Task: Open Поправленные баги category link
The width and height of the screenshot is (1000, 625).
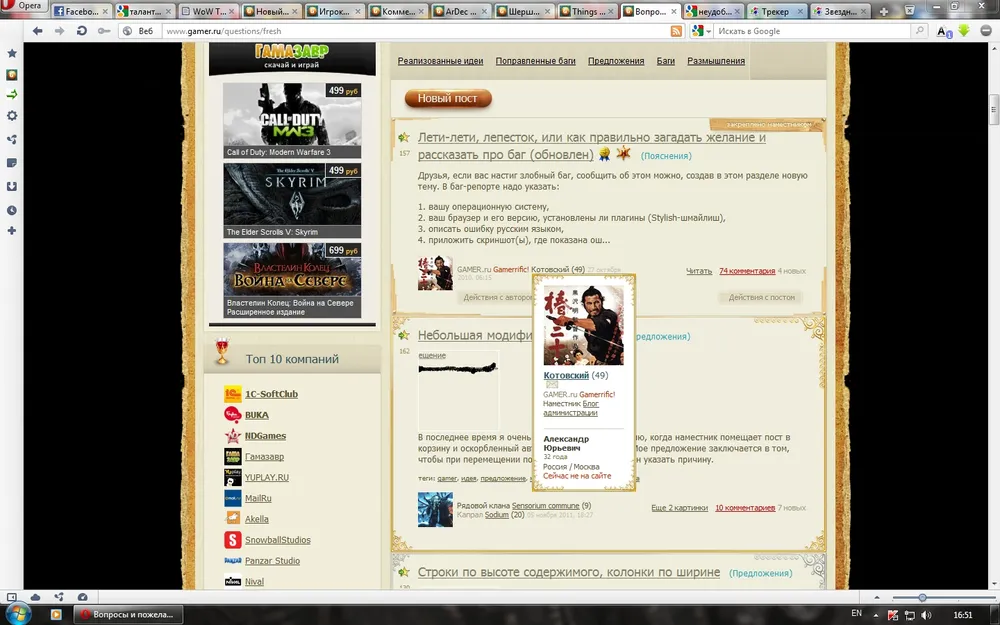Action: pos(535,61)
